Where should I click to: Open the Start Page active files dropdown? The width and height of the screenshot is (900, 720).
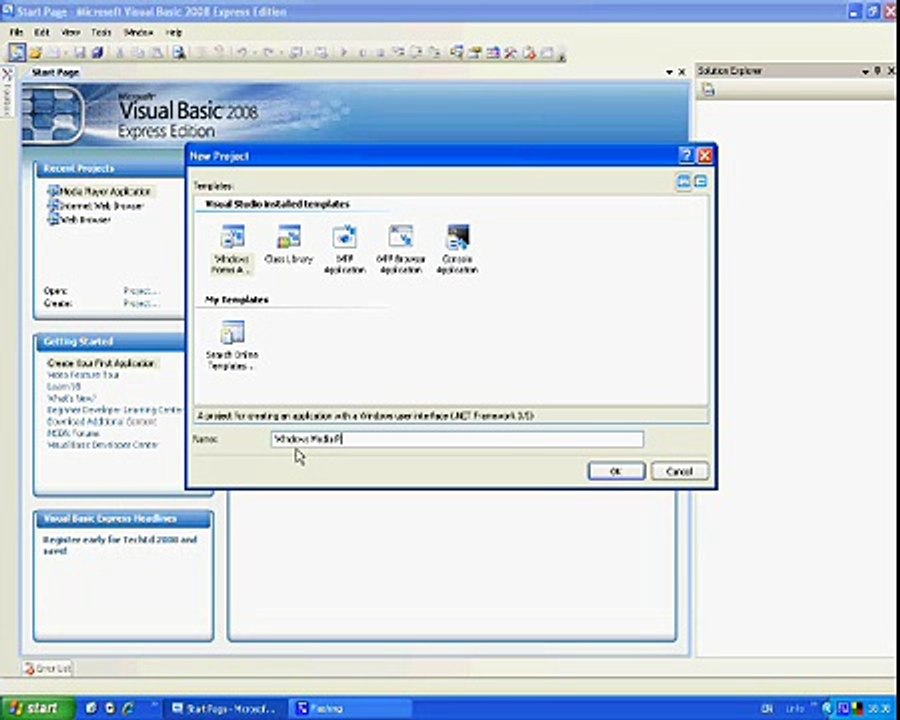(669, 72)
